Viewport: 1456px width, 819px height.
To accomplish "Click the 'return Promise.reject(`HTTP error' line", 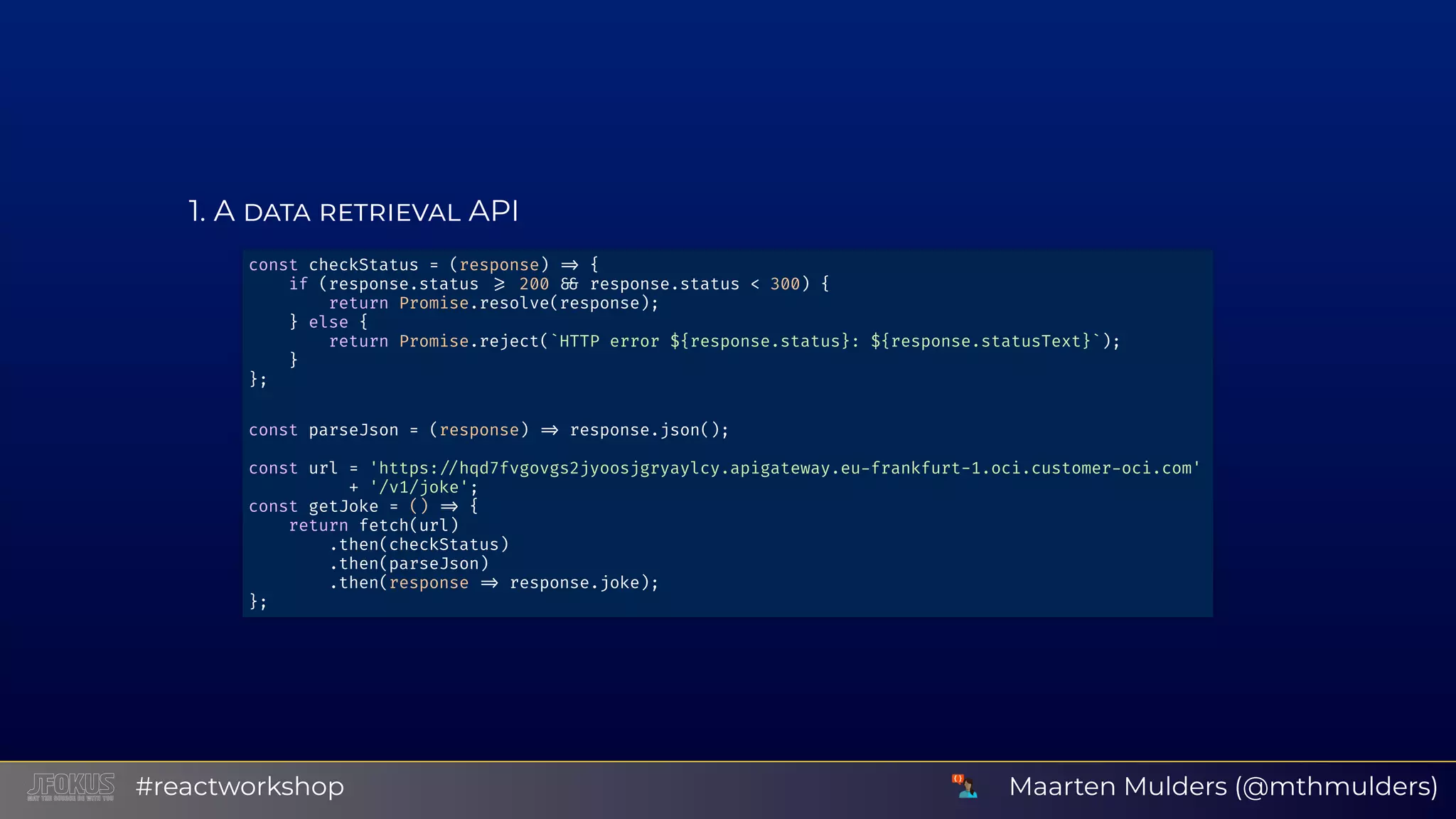I will tap(724, 341).
